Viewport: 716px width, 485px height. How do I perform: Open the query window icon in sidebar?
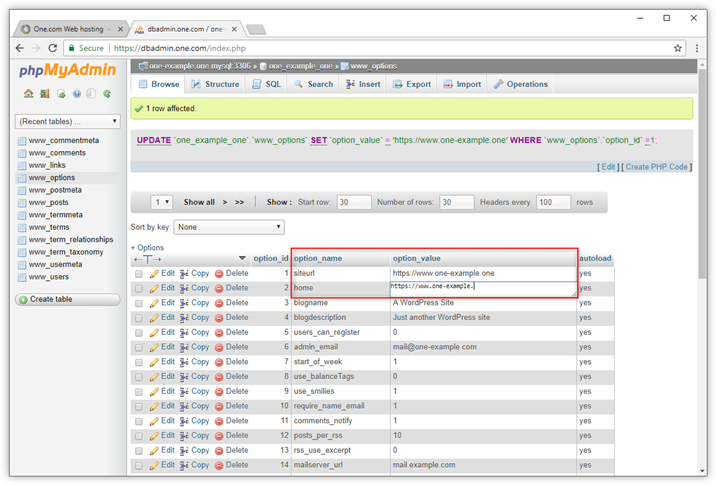click(x=61, y=94)
